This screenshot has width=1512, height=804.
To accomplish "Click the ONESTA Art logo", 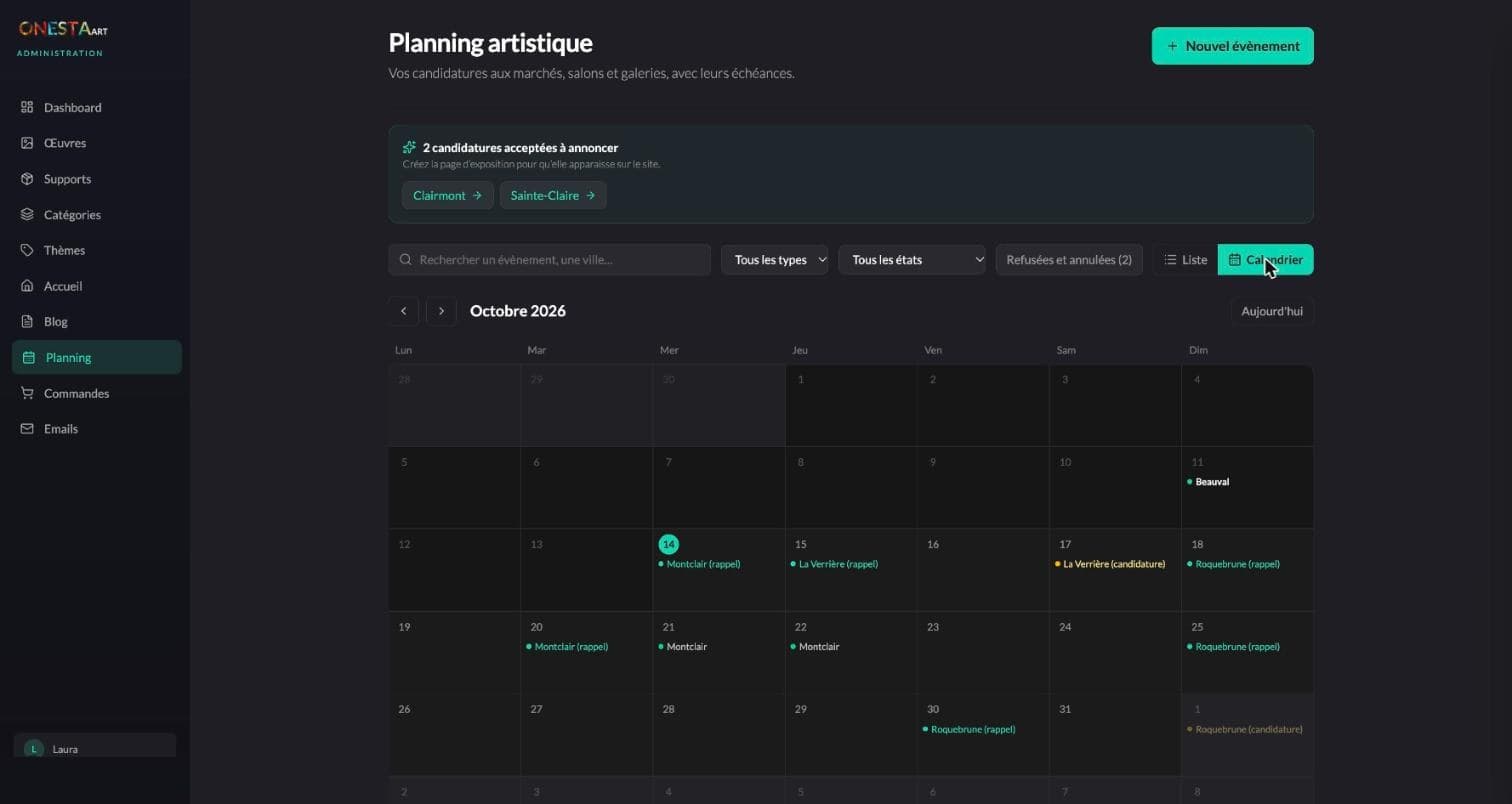I will click(x=62, y=29).
